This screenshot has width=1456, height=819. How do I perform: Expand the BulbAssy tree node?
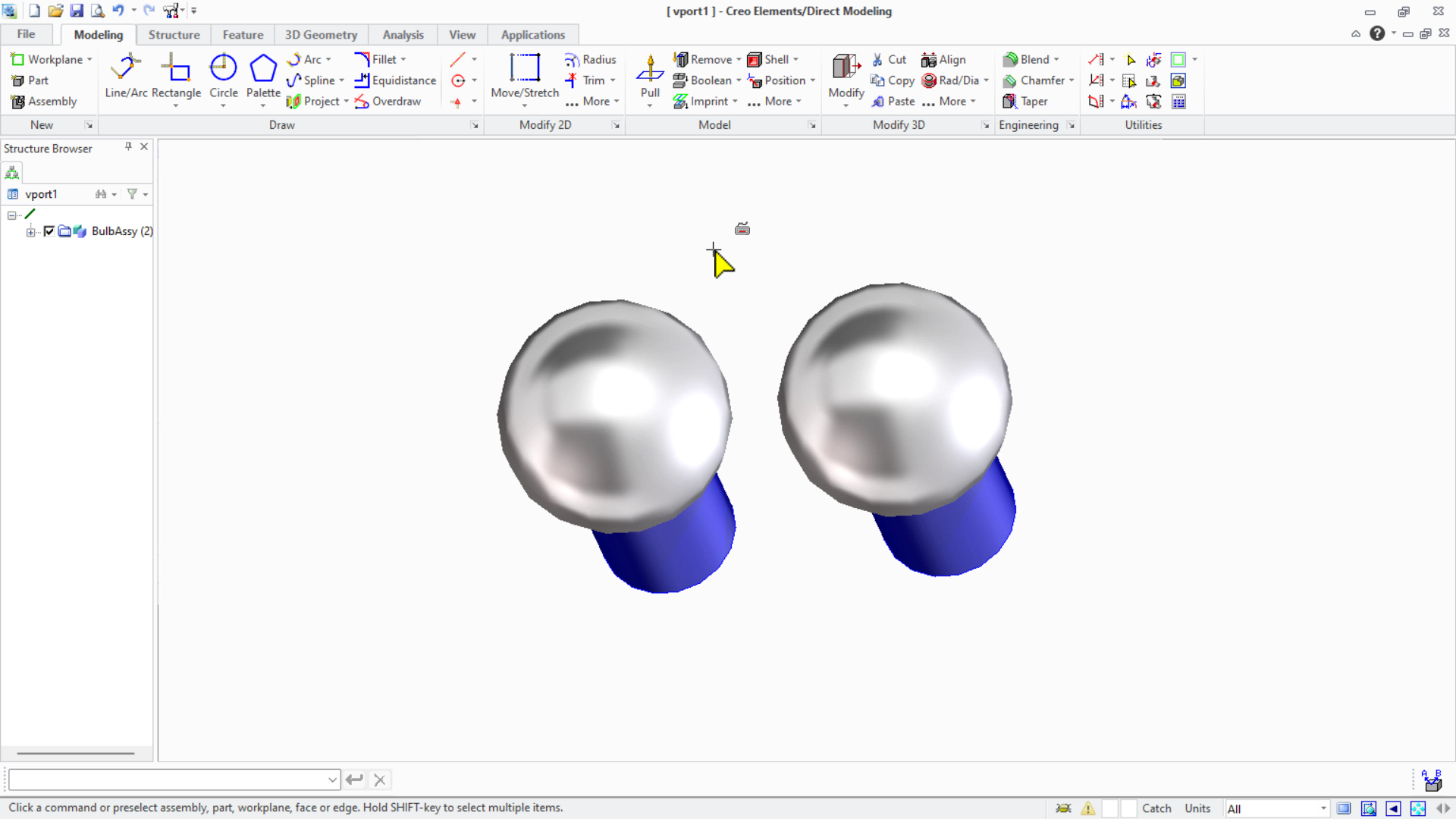pos(30,231)
